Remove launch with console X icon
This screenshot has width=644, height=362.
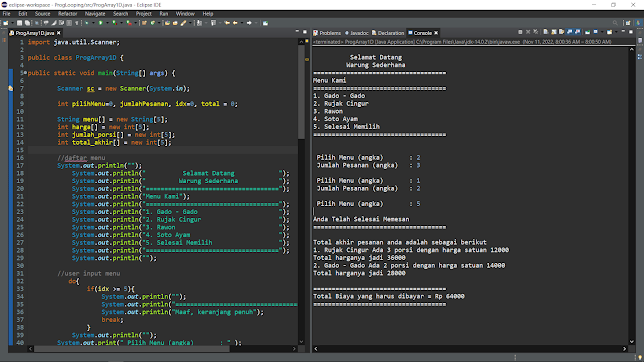528,32
